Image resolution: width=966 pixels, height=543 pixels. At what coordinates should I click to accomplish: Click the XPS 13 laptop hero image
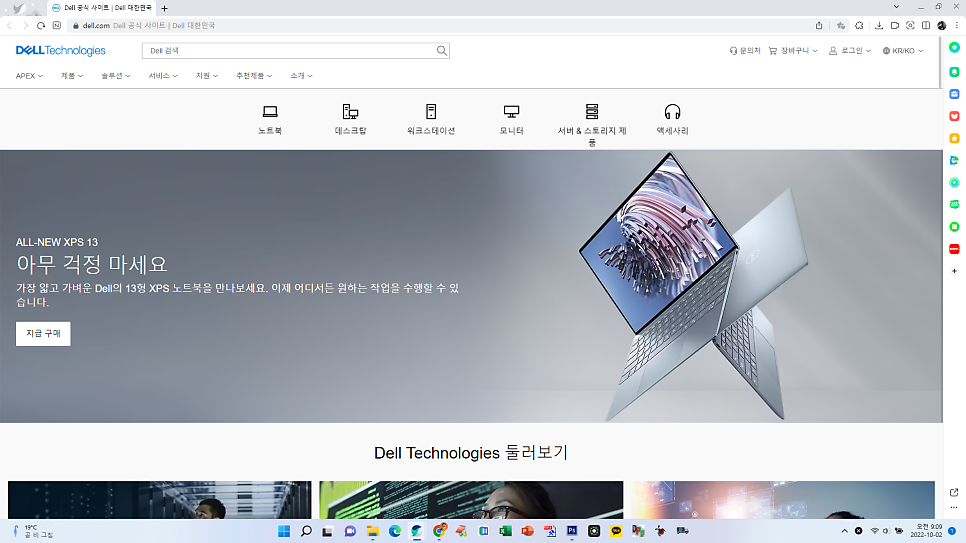coord(693,287)
